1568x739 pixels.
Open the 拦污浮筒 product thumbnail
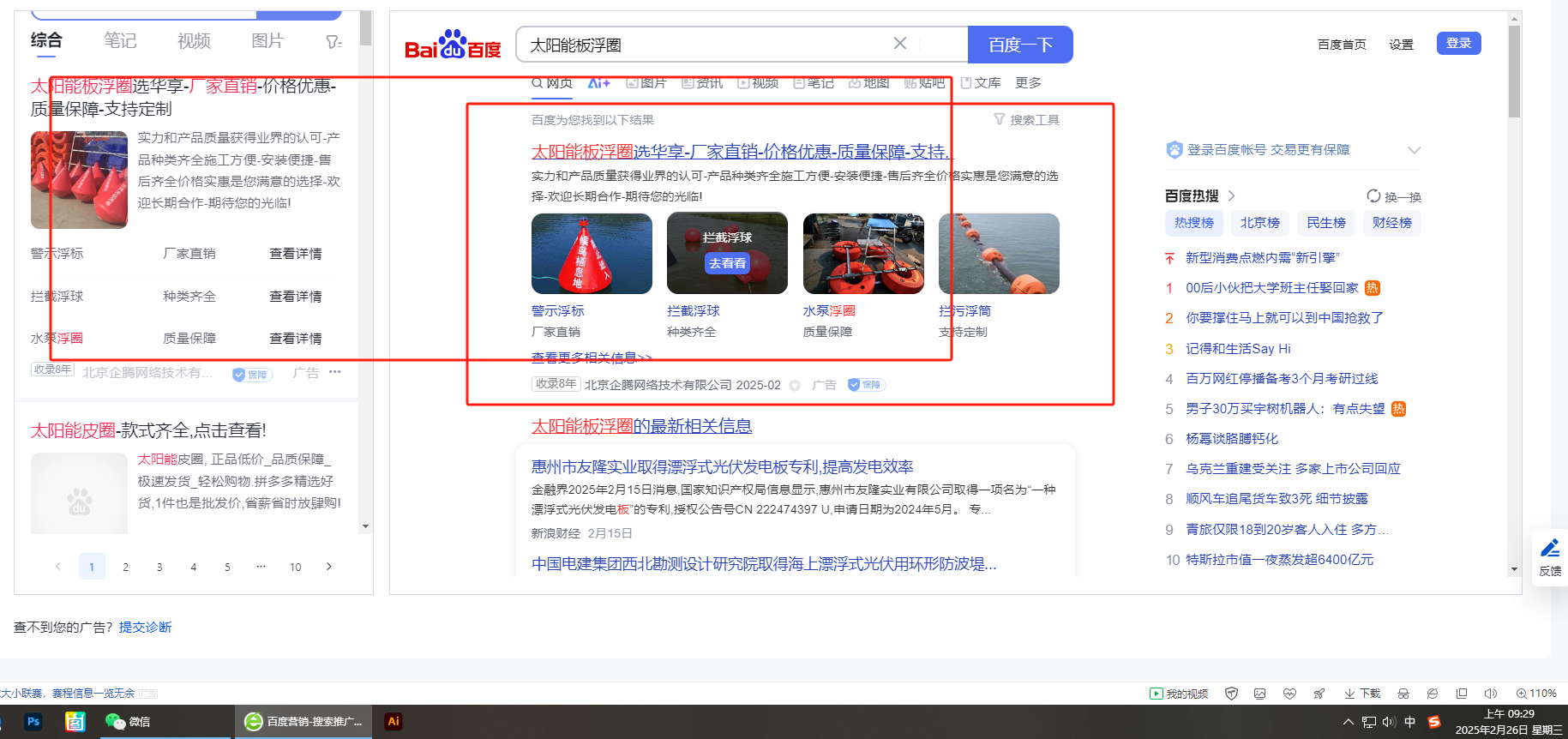click(x=999, y=254)
